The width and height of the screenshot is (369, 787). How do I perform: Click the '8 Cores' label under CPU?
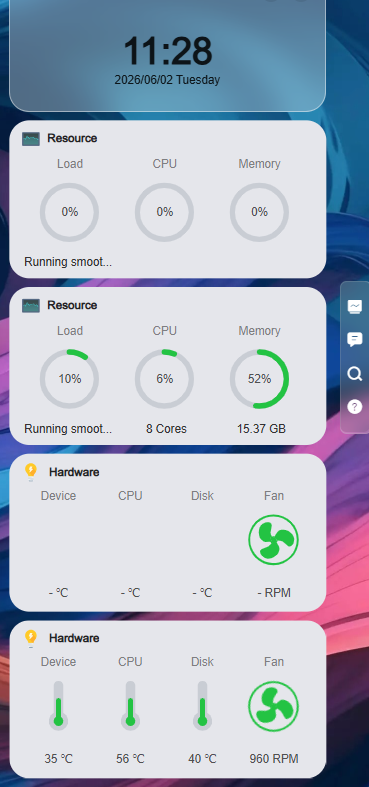coord(166,429)
